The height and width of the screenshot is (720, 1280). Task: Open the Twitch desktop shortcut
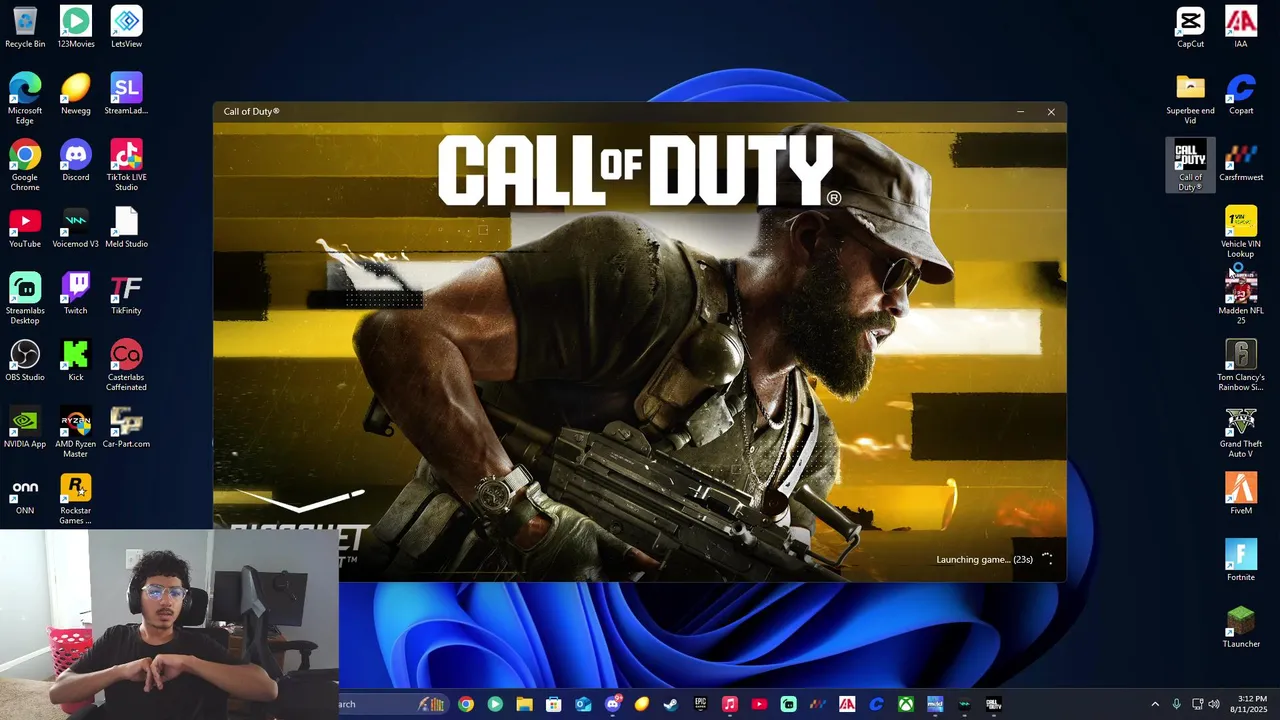pyautogui.click(x=76, y=294)
